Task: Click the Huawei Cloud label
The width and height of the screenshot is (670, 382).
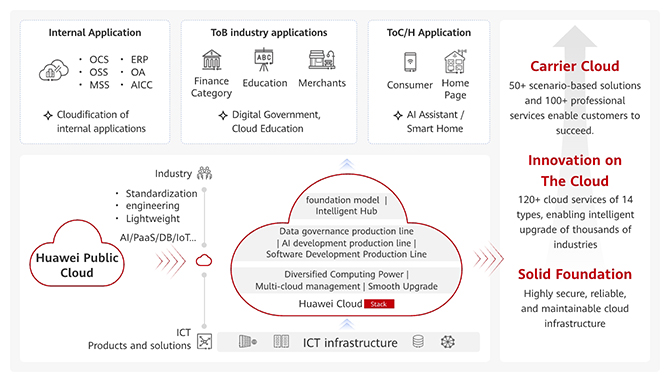Action: click(x=330, y=304)
